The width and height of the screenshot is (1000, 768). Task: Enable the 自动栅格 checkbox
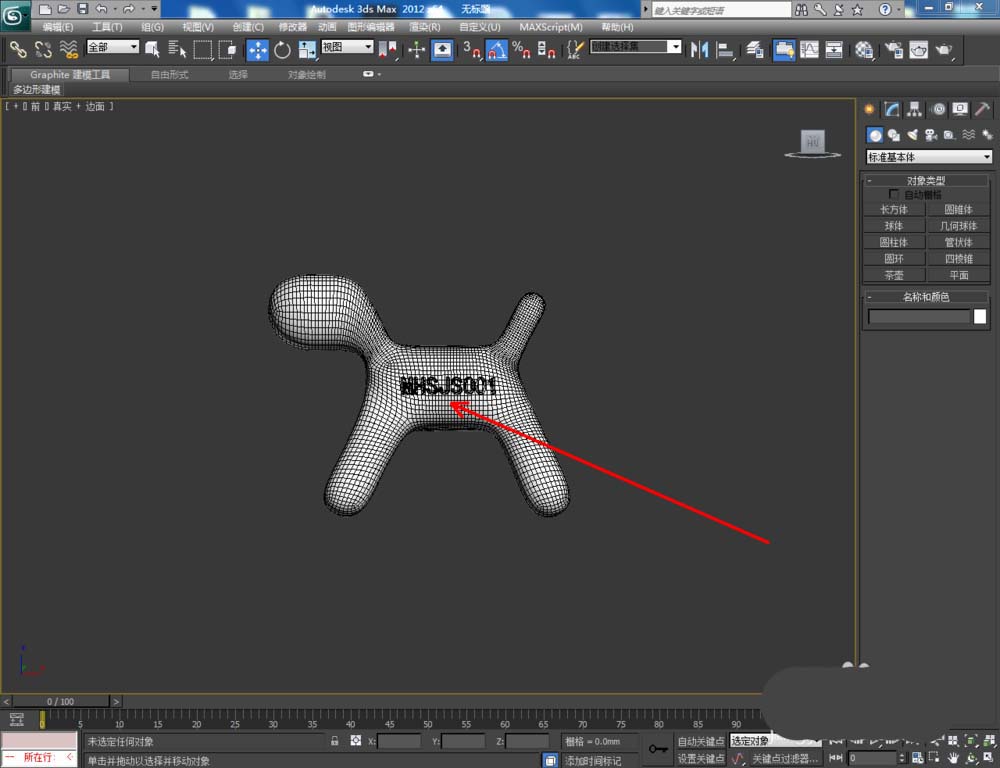(x=894, y=194)
